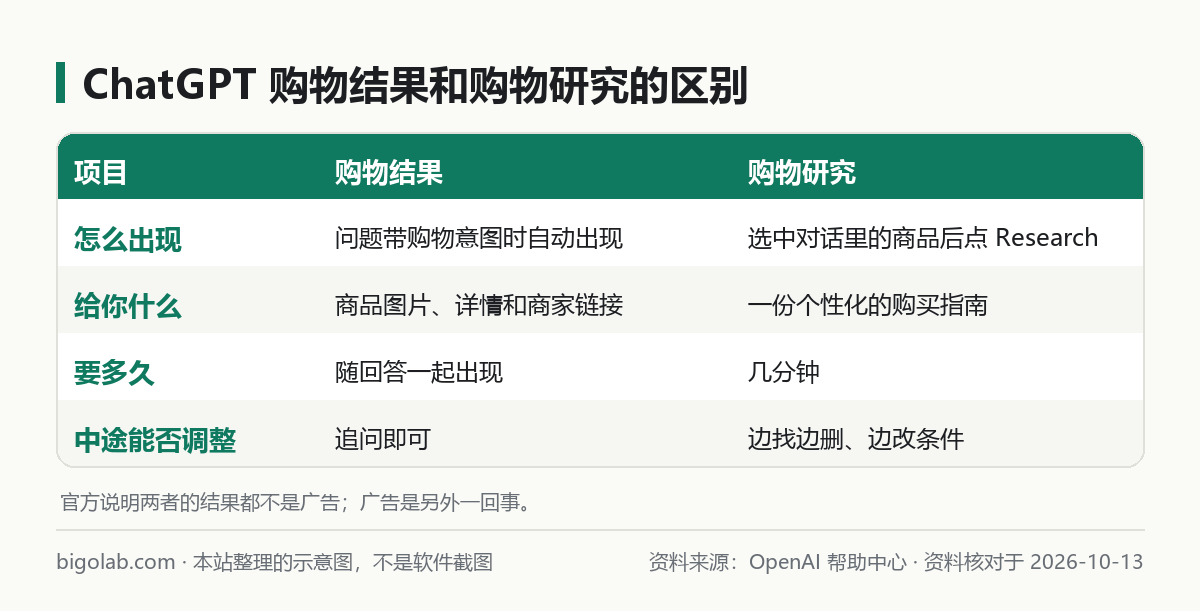Click the cell '几分钟'
Image resolution: width=1200 pixels, height=611 pixels.
coord(784,373)
